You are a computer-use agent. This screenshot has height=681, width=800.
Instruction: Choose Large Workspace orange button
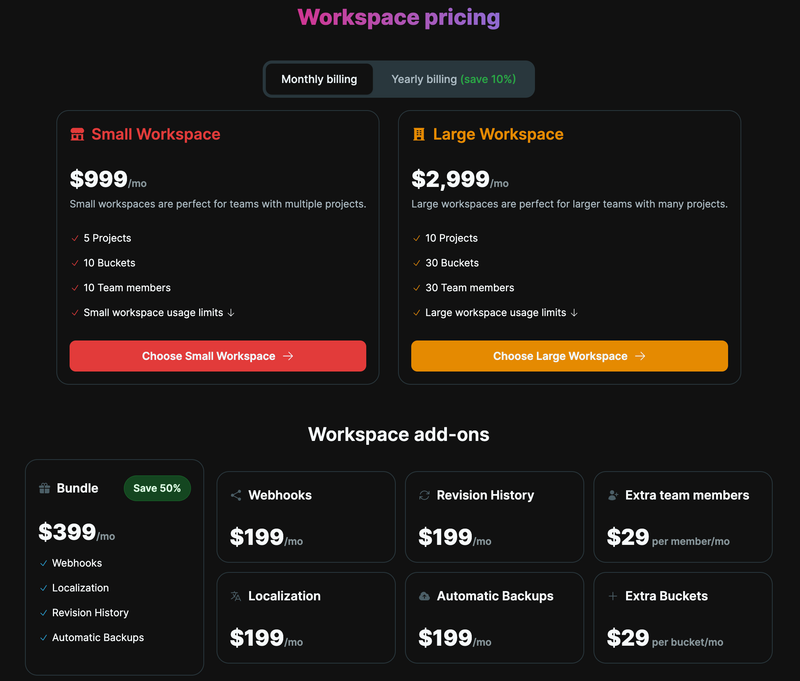tap(569, 356)
